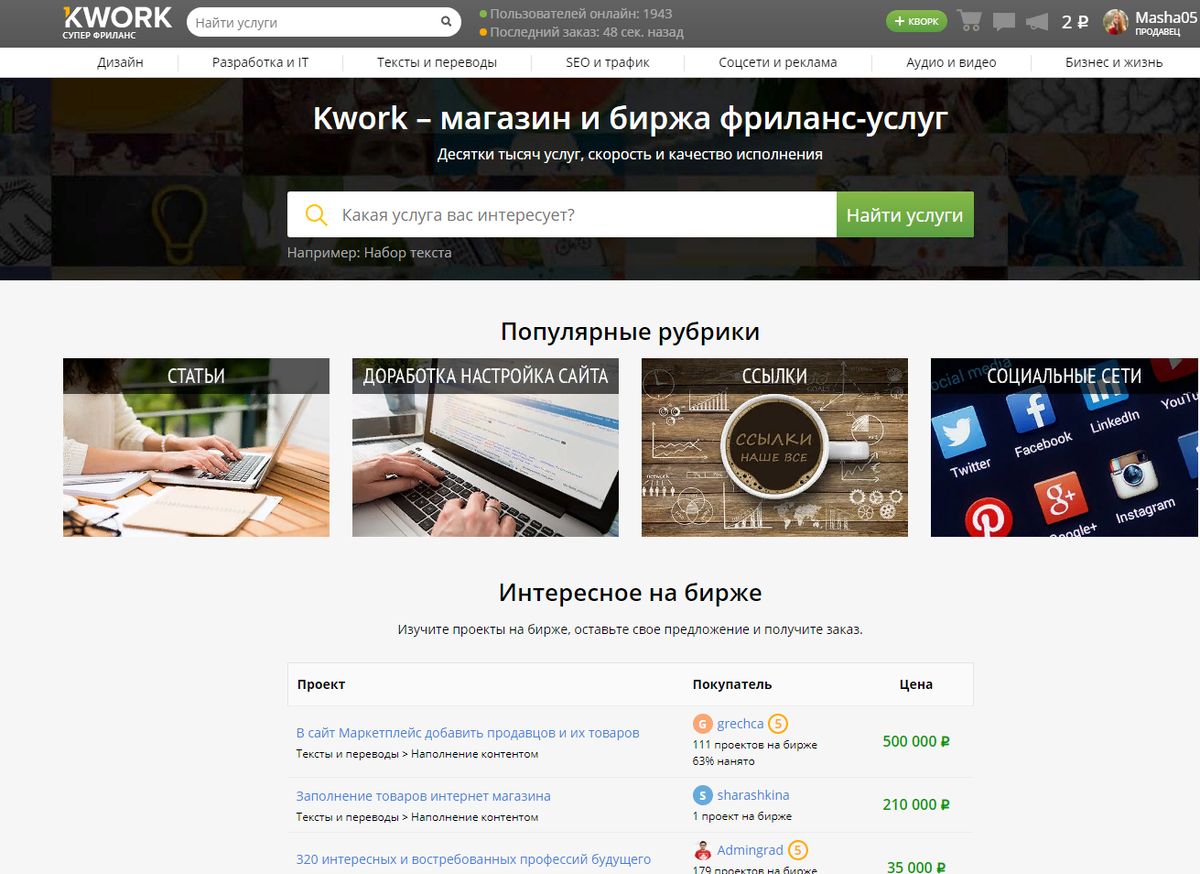
Task: Open the СОЦИАЛЬНЫЕ СЕТИ category thumbnail
Action: pyautogui.click(x=1064, y=447)
